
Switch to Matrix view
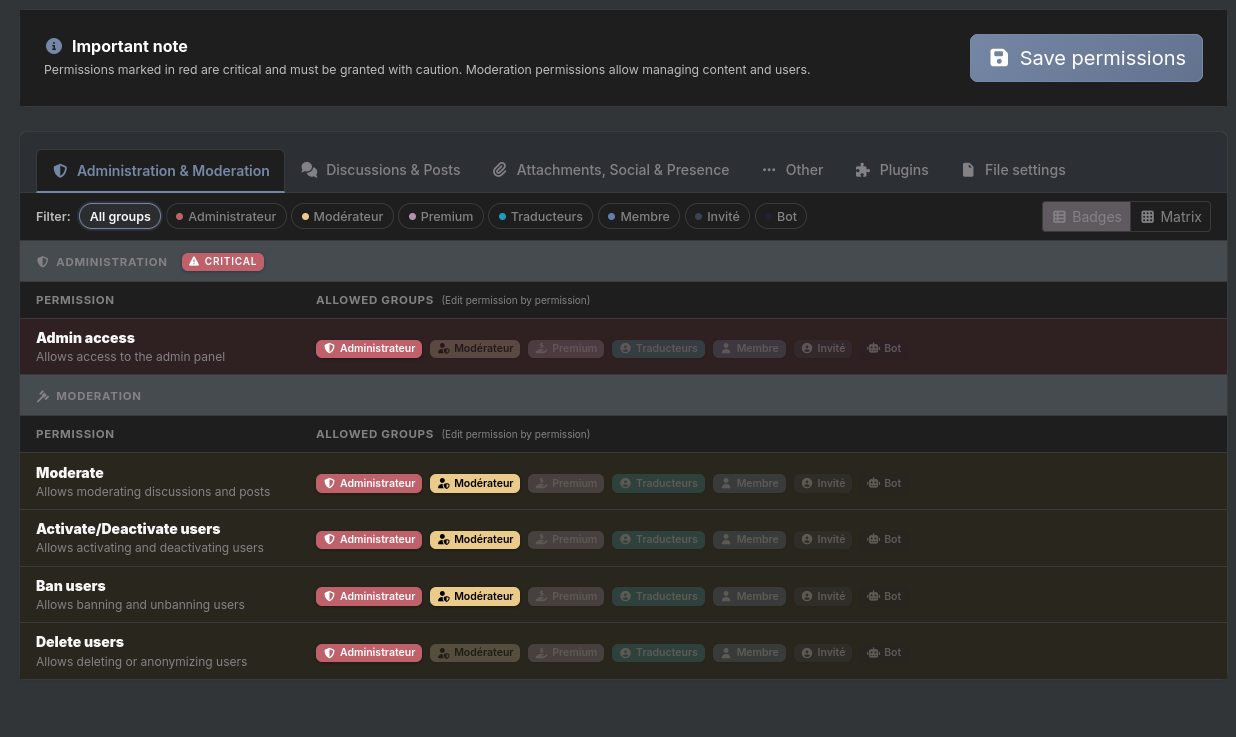pyautogui.click(x=1171, y=217)
